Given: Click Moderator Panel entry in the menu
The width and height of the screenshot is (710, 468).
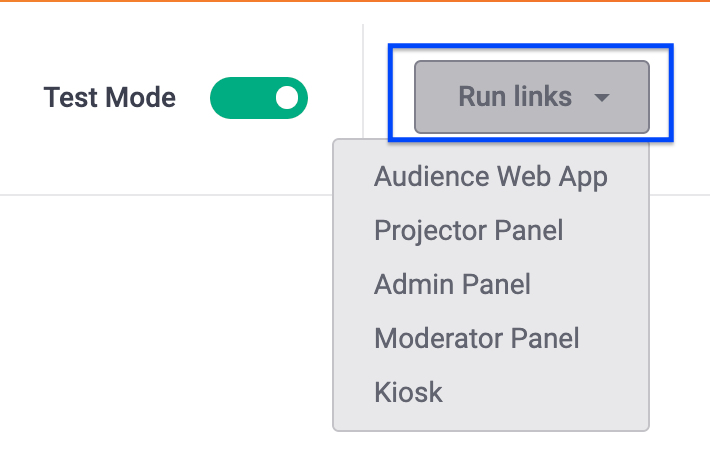Looking at the screenshot, I should click(477, 338).
